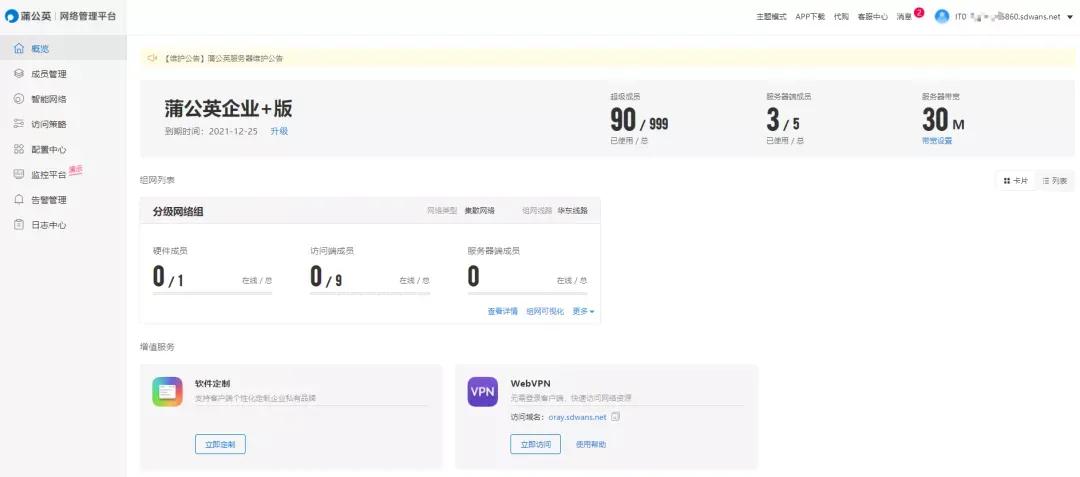Click the 90 / 999 super member count
Image resolution: width=1080 pixels, height=477 pixels.
tap(639, 121)
